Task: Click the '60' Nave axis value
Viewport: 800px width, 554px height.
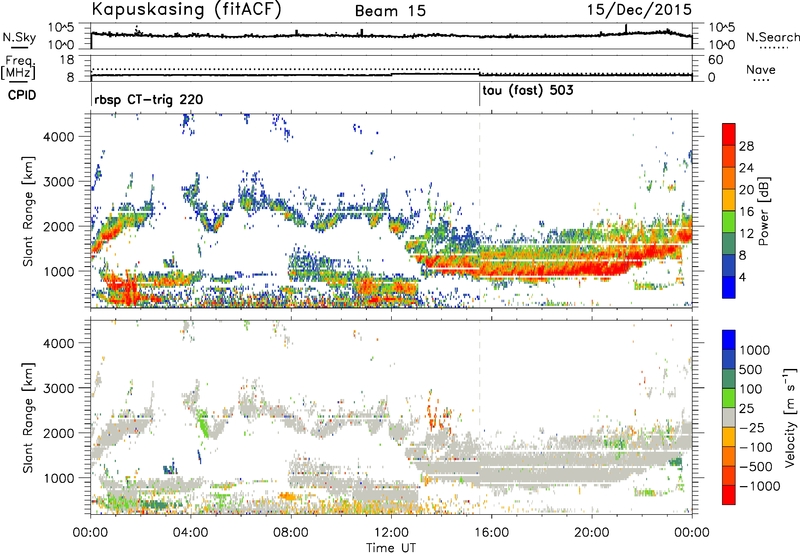Action: pyautogui.click(x=715, y=60)
